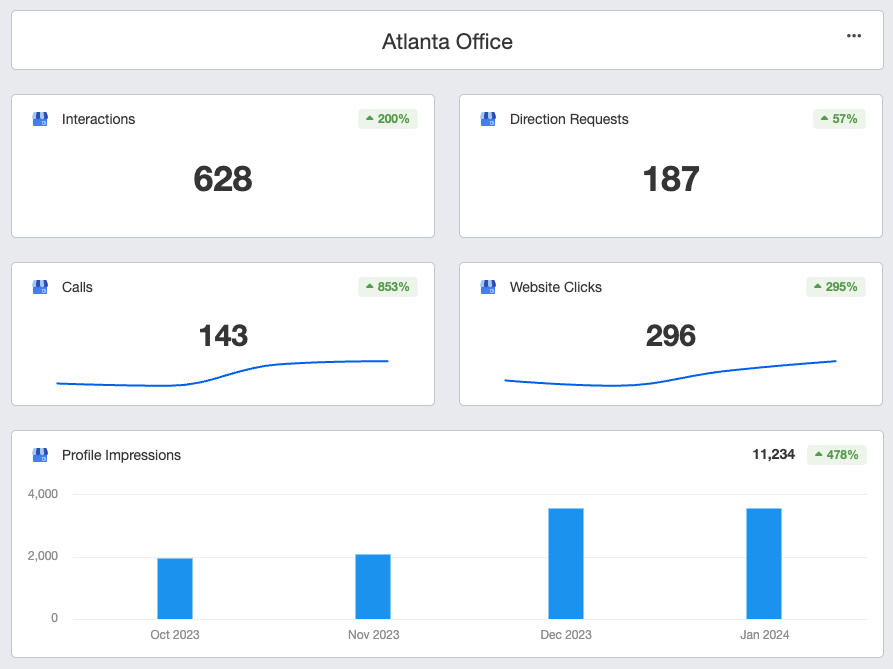Viewport: 893px width, 669px height.
Task: Click the 57% increase badge on Direction Requests
Action: pos(839,119)
